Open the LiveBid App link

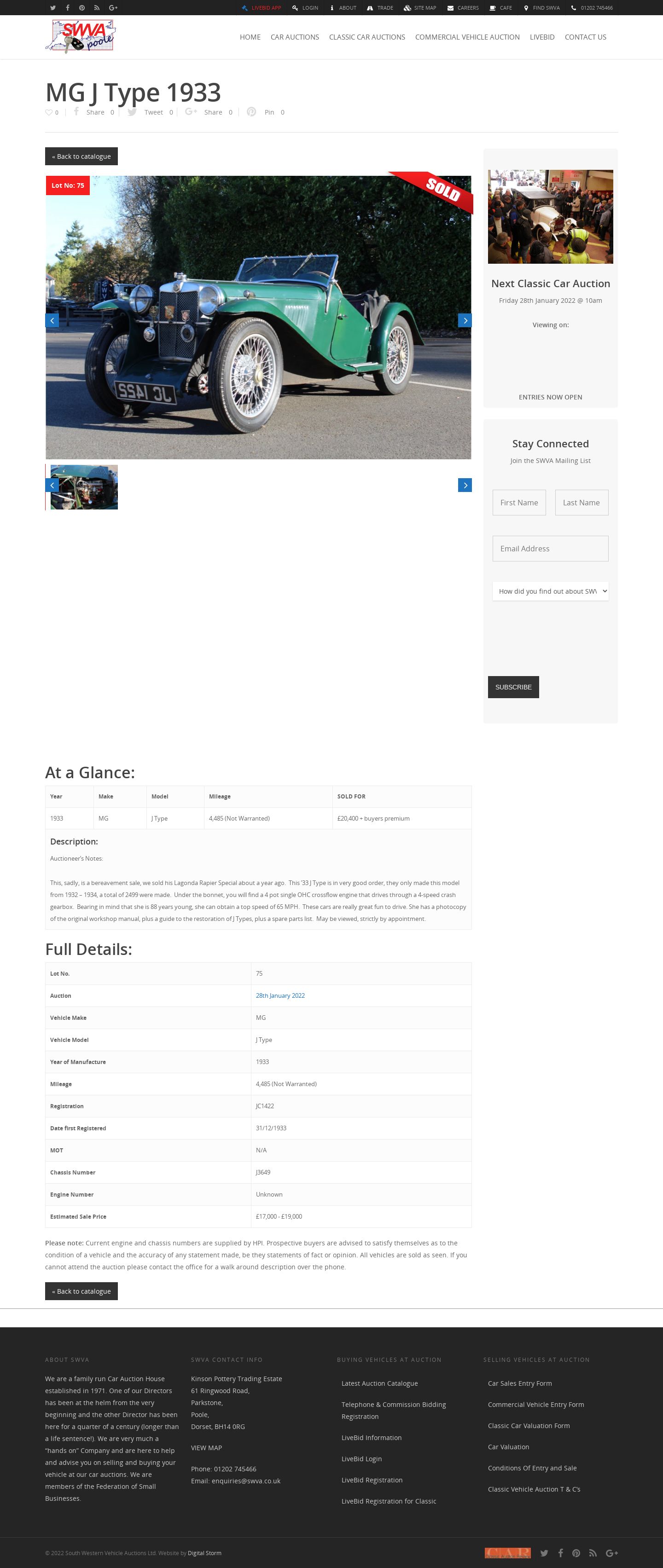tap(261, 8)
